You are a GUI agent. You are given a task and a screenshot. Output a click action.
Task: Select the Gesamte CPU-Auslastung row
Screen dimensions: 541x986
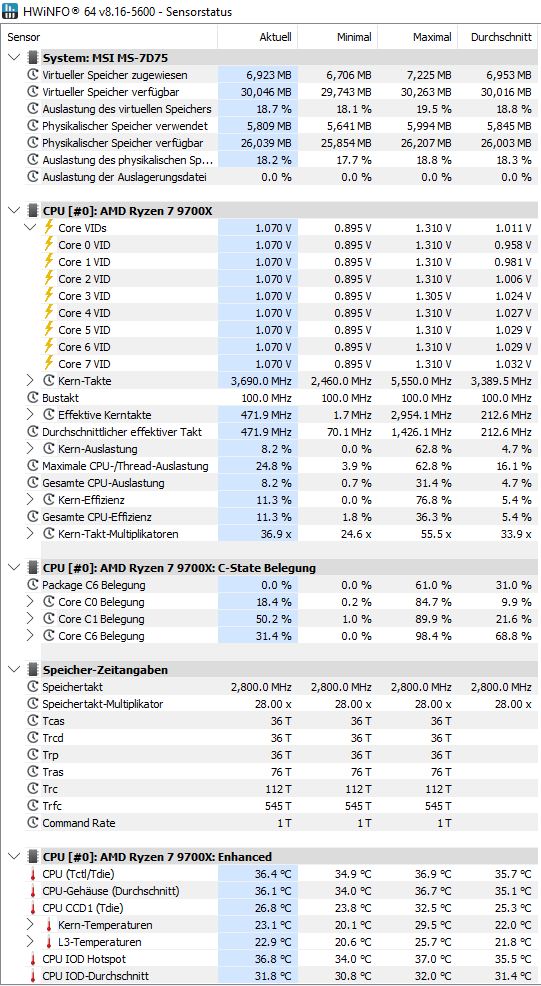click(270, 483)
